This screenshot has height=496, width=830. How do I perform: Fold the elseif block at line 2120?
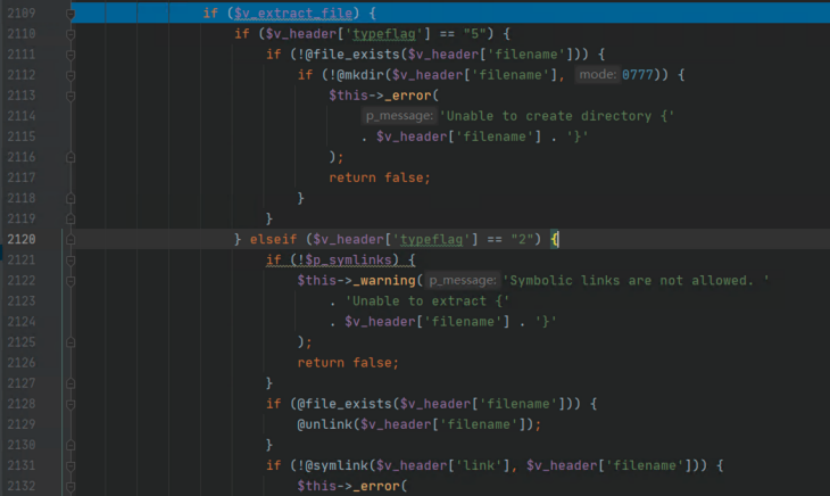click(x=70, y=240)
